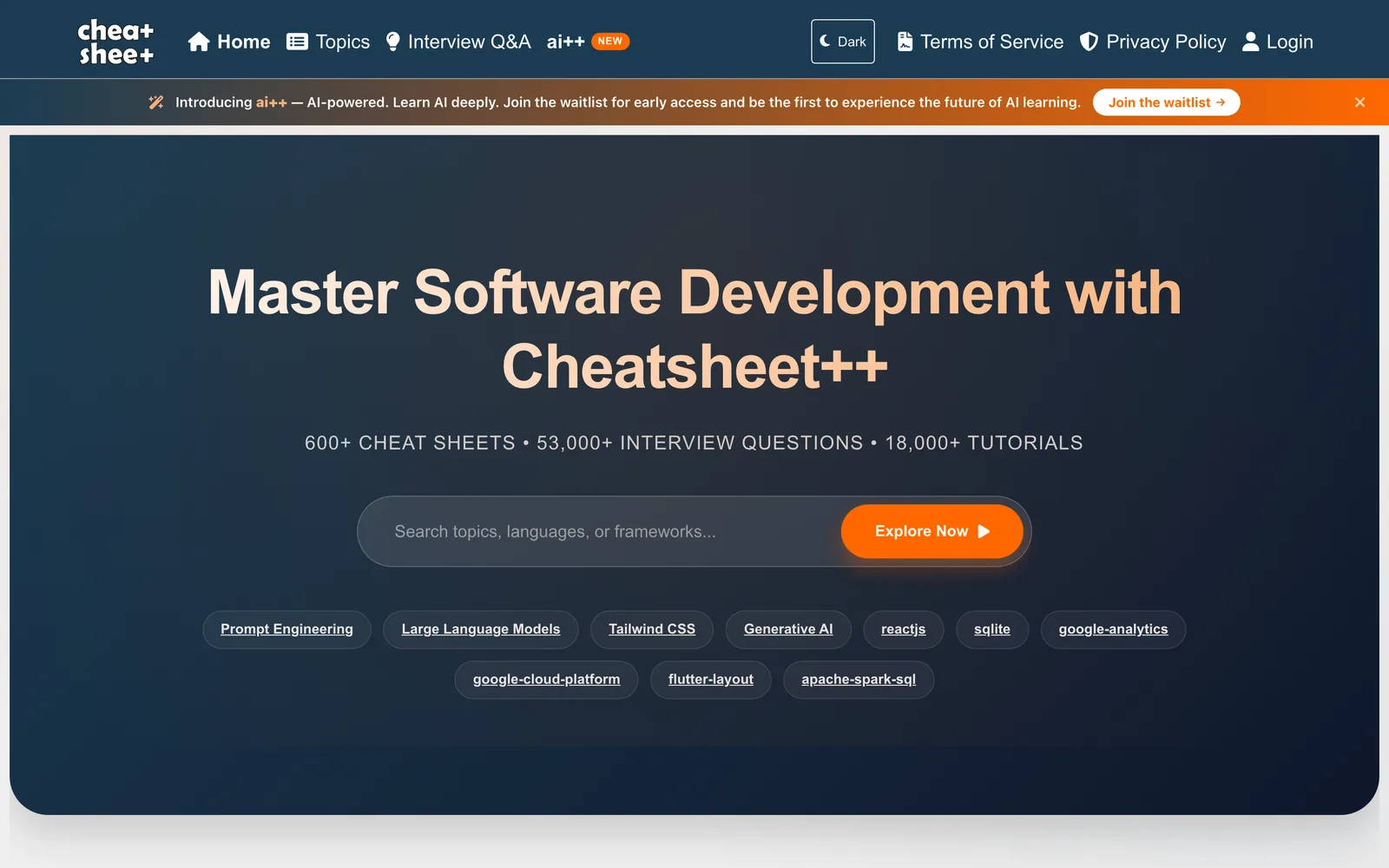Click Join the waitlist button
The width and height of the screenshot is (1389, 868).
pos(1166,102)
